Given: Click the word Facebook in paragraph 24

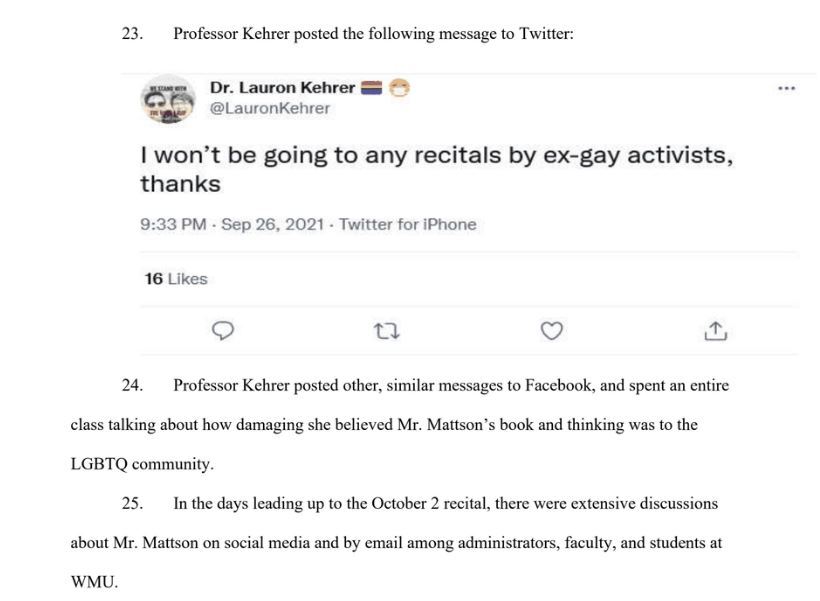Looking at the screenshot, I should coord(559,385).
